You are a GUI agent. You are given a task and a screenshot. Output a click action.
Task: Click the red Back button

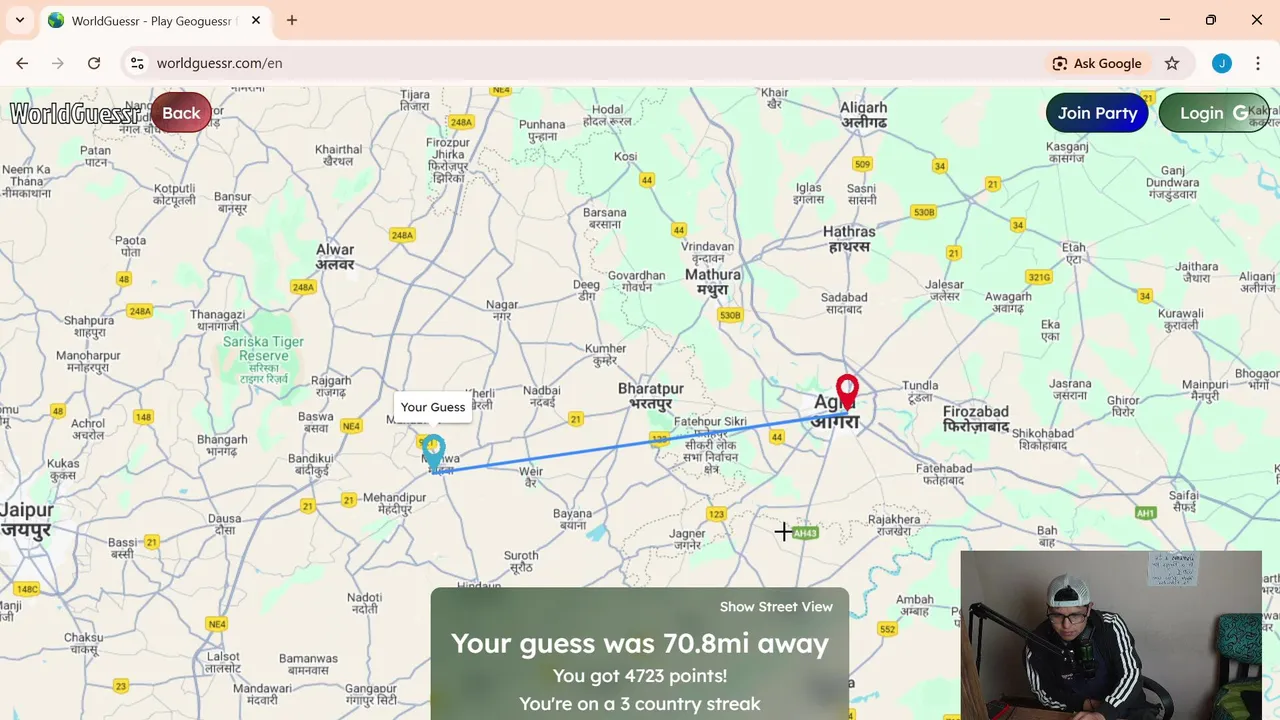181,113
